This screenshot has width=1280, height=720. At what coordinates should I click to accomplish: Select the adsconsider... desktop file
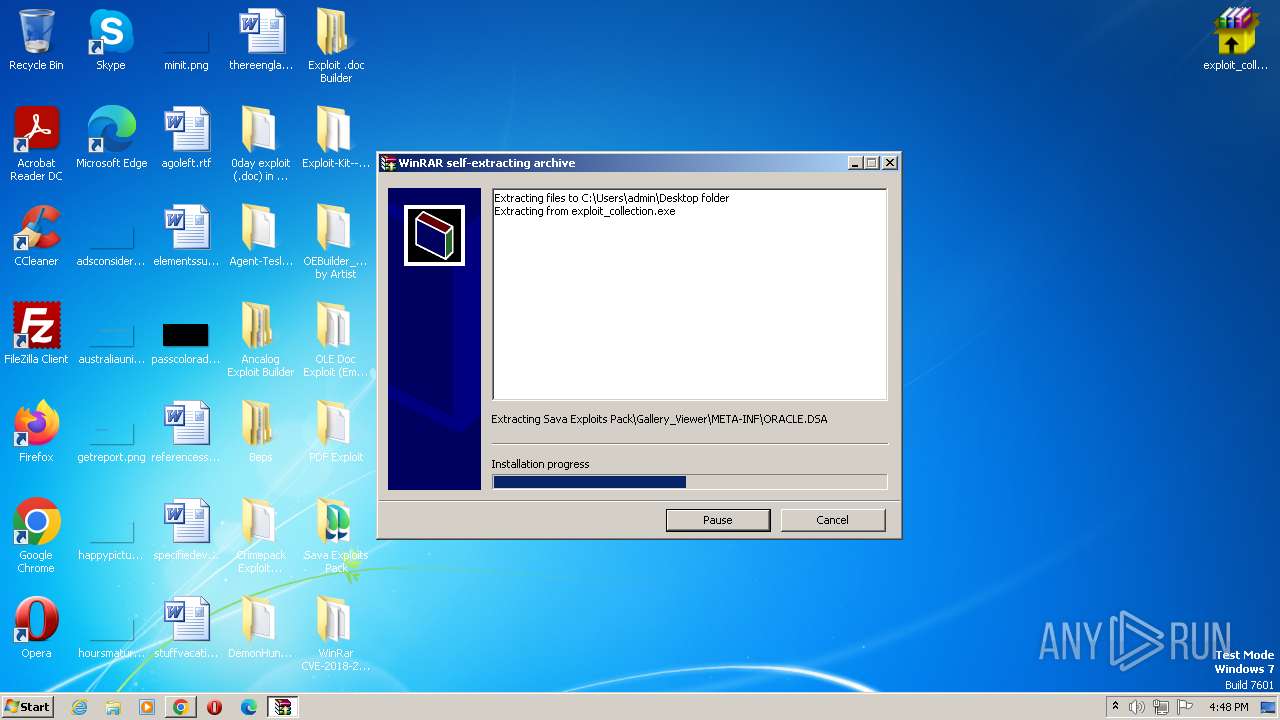111,244
